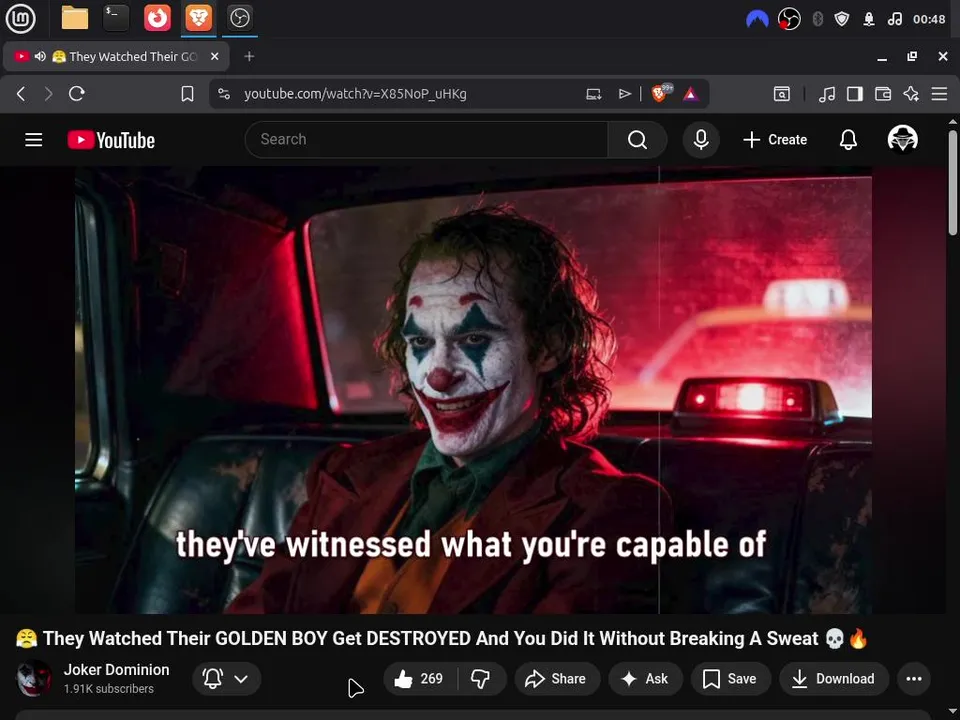960x720 pixels.
Task: Launch the file manager folder icon
Action: [x=75, y=18]
